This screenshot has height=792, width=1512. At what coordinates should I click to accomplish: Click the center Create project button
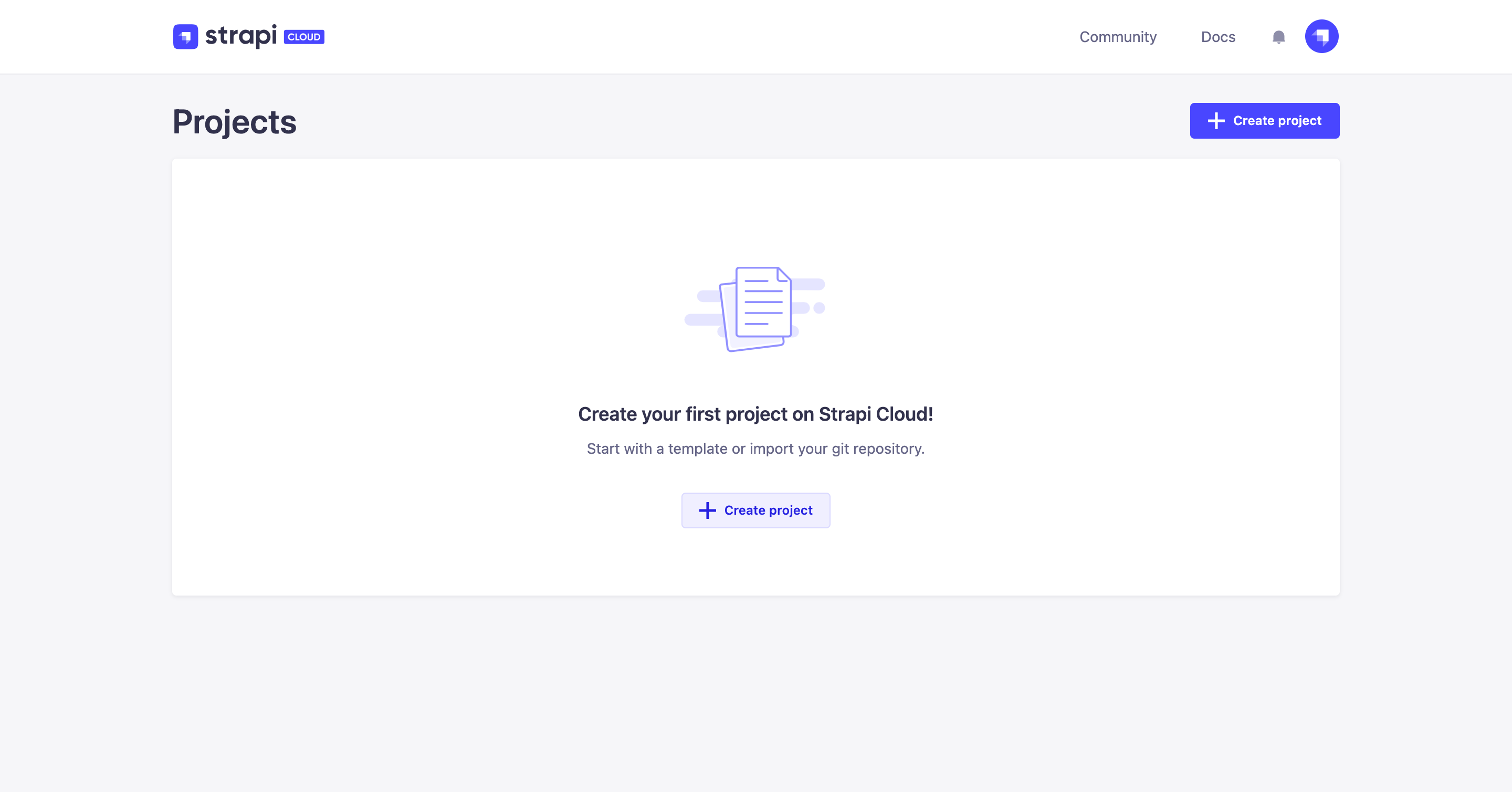point(756,510)
